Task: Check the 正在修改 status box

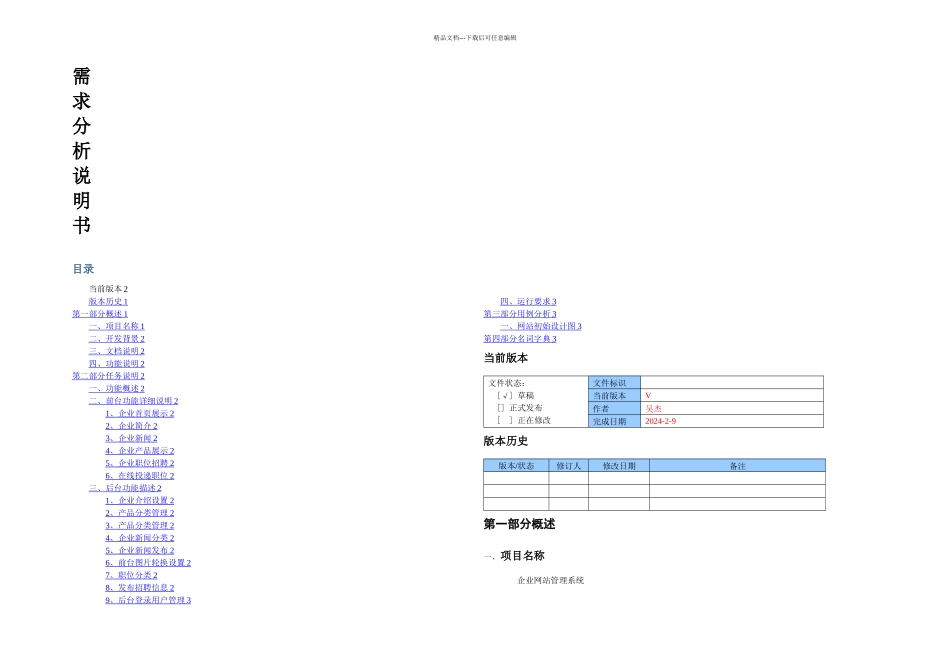Action: click(x=505, y=420)
